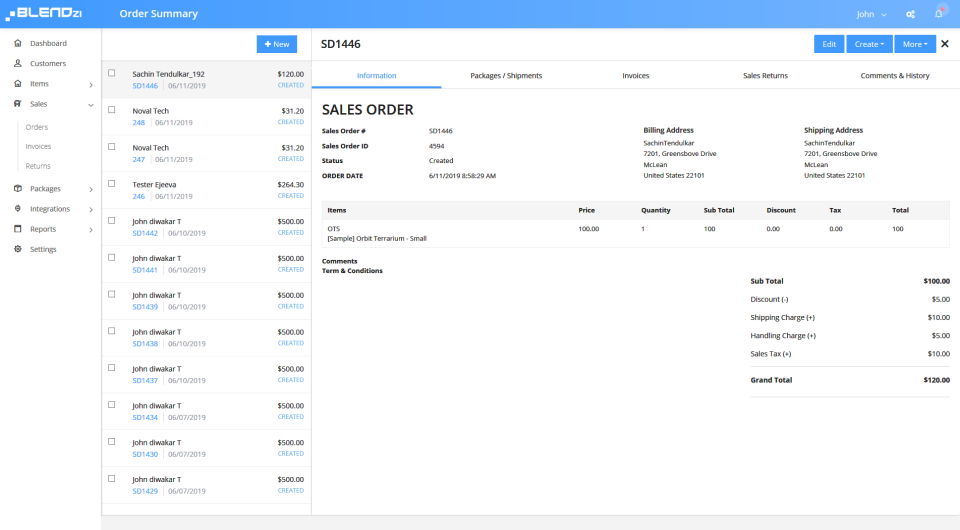
Task: Select the Tester Ejeeva order checkbox
Action: (x=111, y=184)
